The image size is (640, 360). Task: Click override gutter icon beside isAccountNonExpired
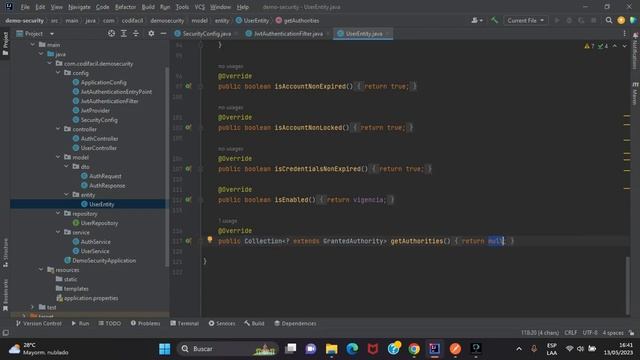coord(188,86)
